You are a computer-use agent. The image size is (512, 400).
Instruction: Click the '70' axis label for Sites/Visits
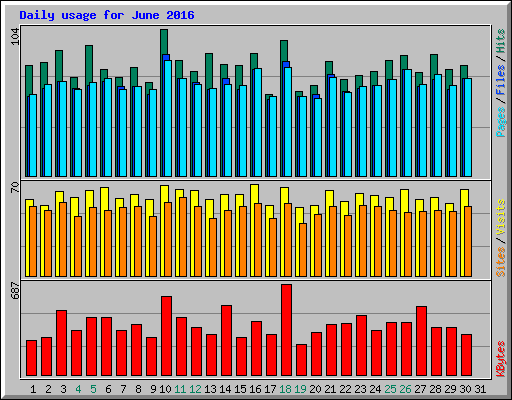[15, 187]
